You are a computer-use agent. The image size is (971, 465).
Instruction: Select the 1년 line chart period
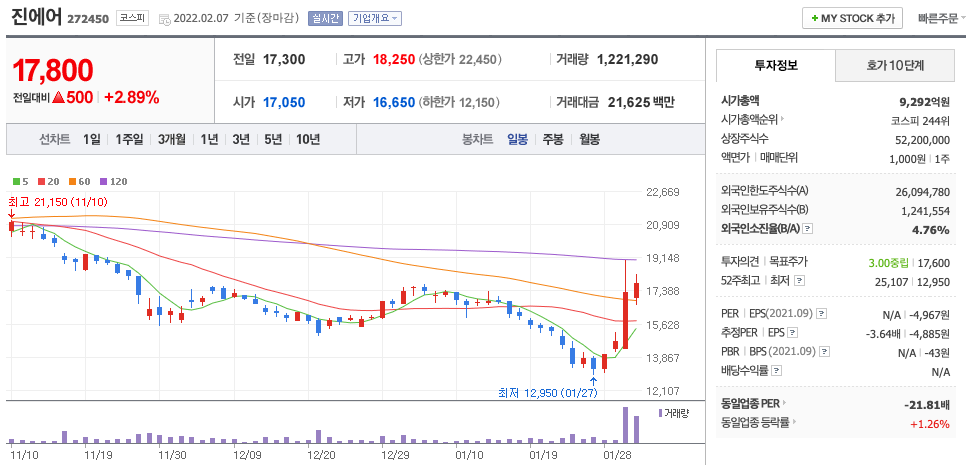(209, 139)
